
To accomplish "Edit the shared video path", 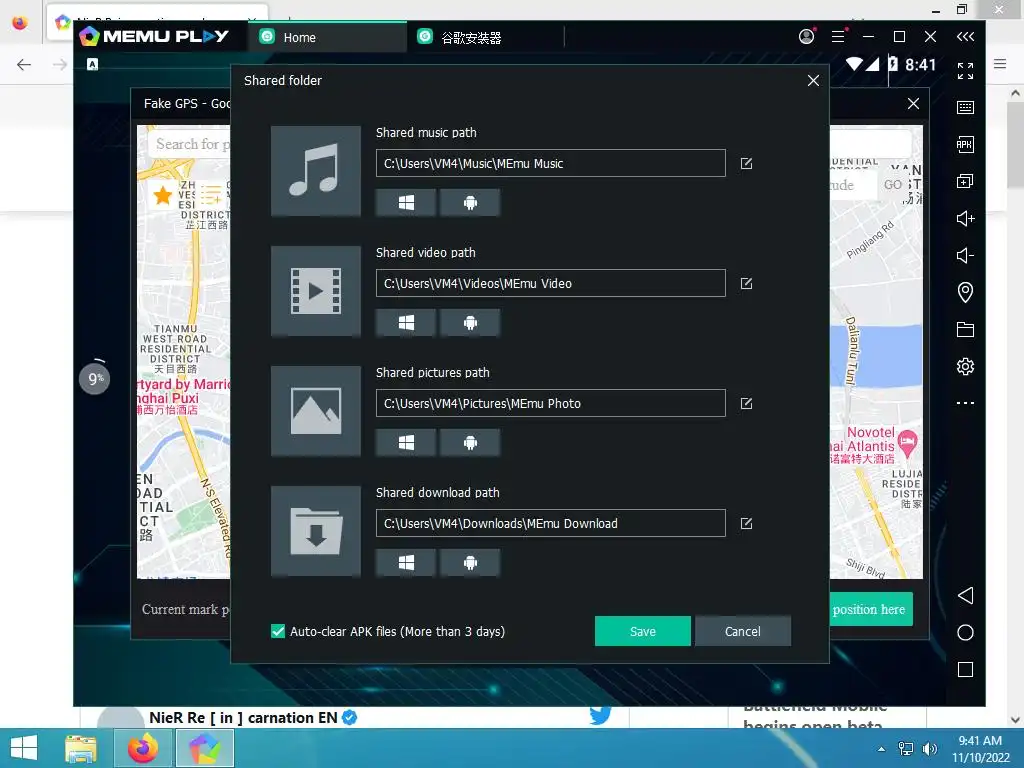I will tap(746, 283).
